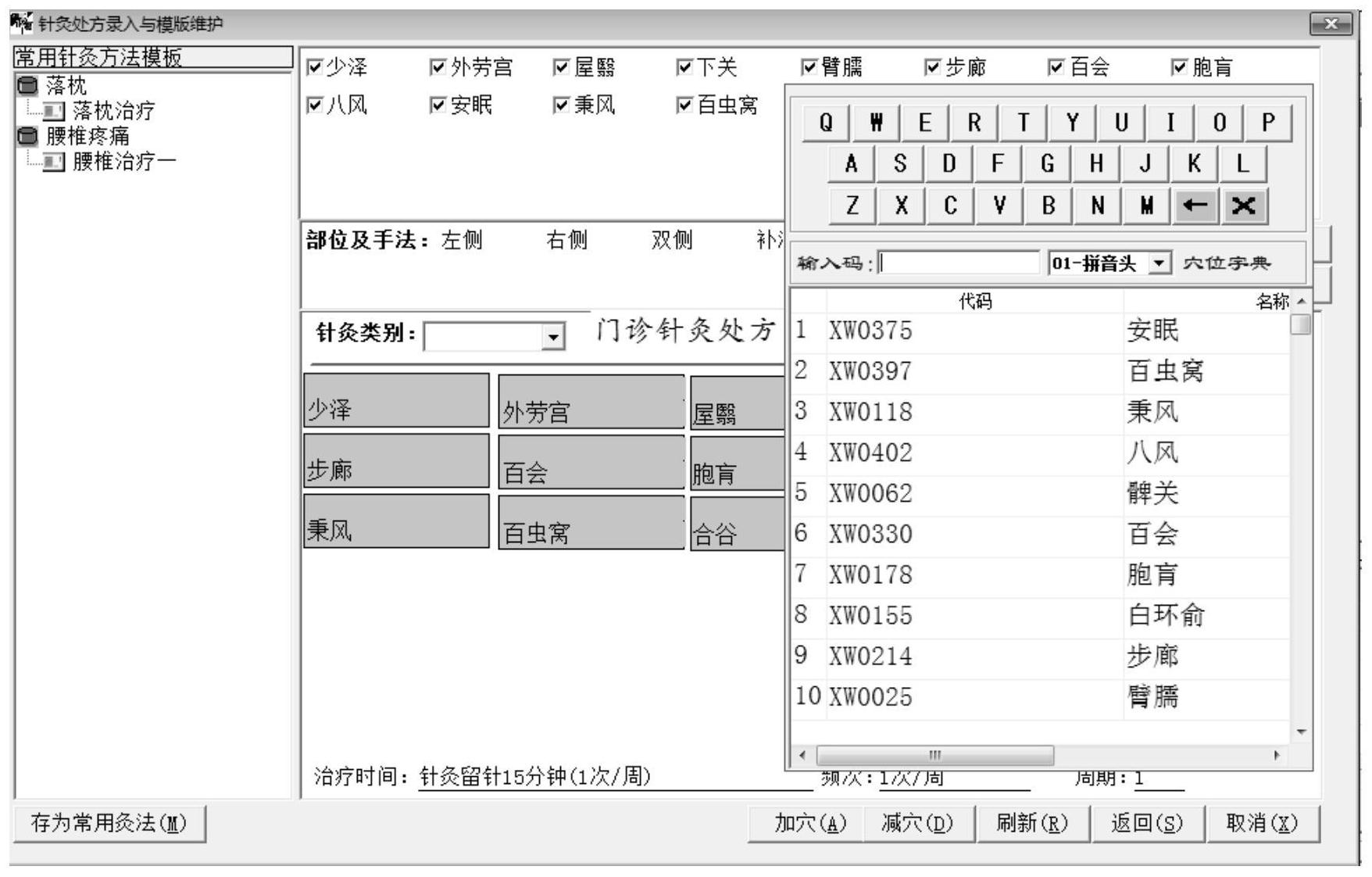1372x877 pixels.
Task: Click the 少泽 gray acupoint box
Action: point(396,400)
